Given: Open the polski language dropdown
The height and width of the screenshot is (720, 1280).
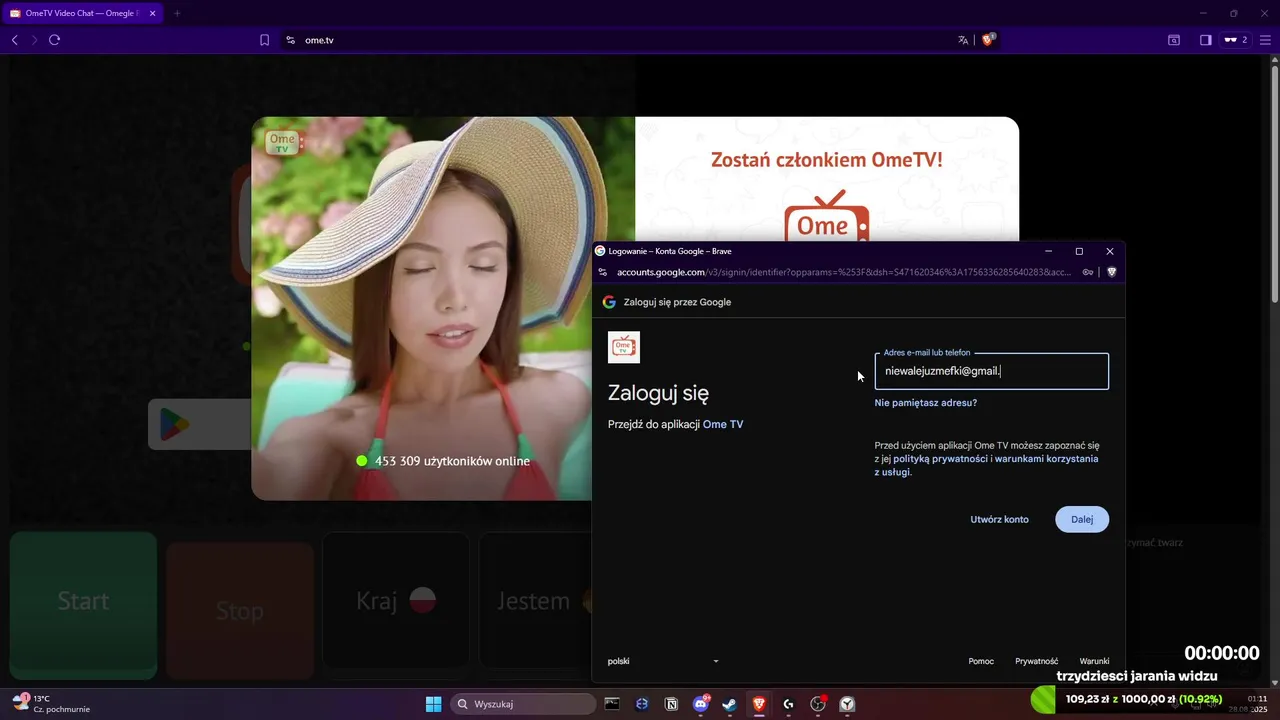Looking at the screenshot, I should point(663,661).
